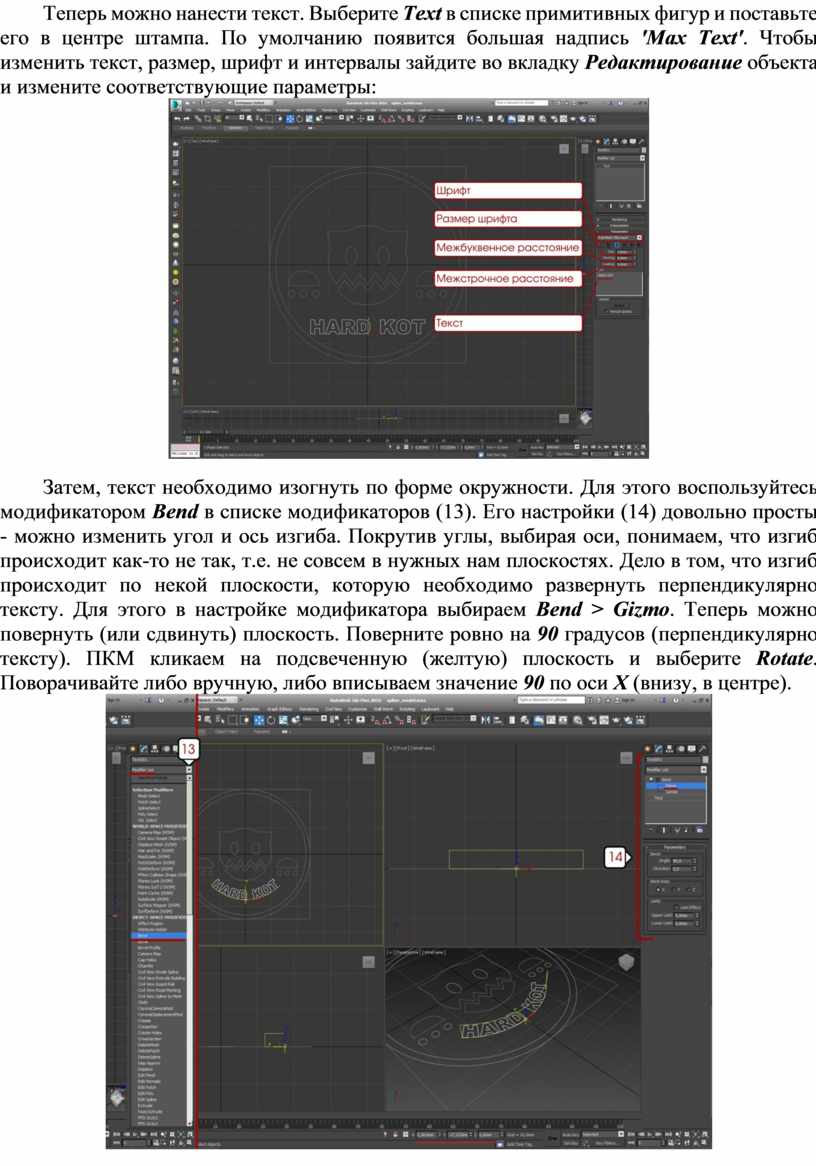Screen dimensions: 816x1166
Task: Open the Modifiers menu in lower screenshot
Action: point(227,709)
